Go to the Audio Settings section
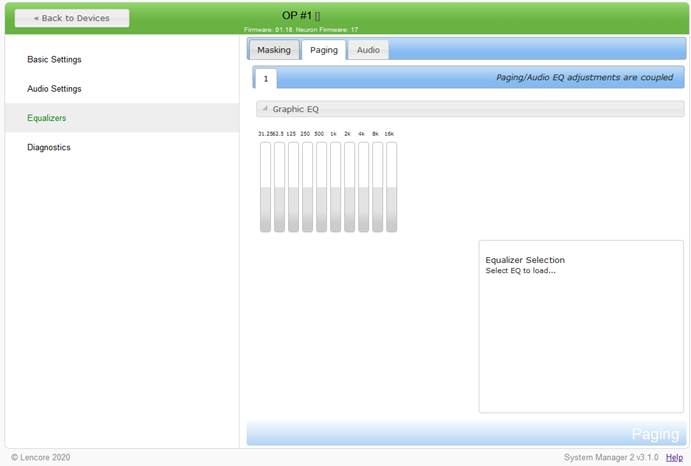Screen dimensions: 691x466 pos(54,89)
